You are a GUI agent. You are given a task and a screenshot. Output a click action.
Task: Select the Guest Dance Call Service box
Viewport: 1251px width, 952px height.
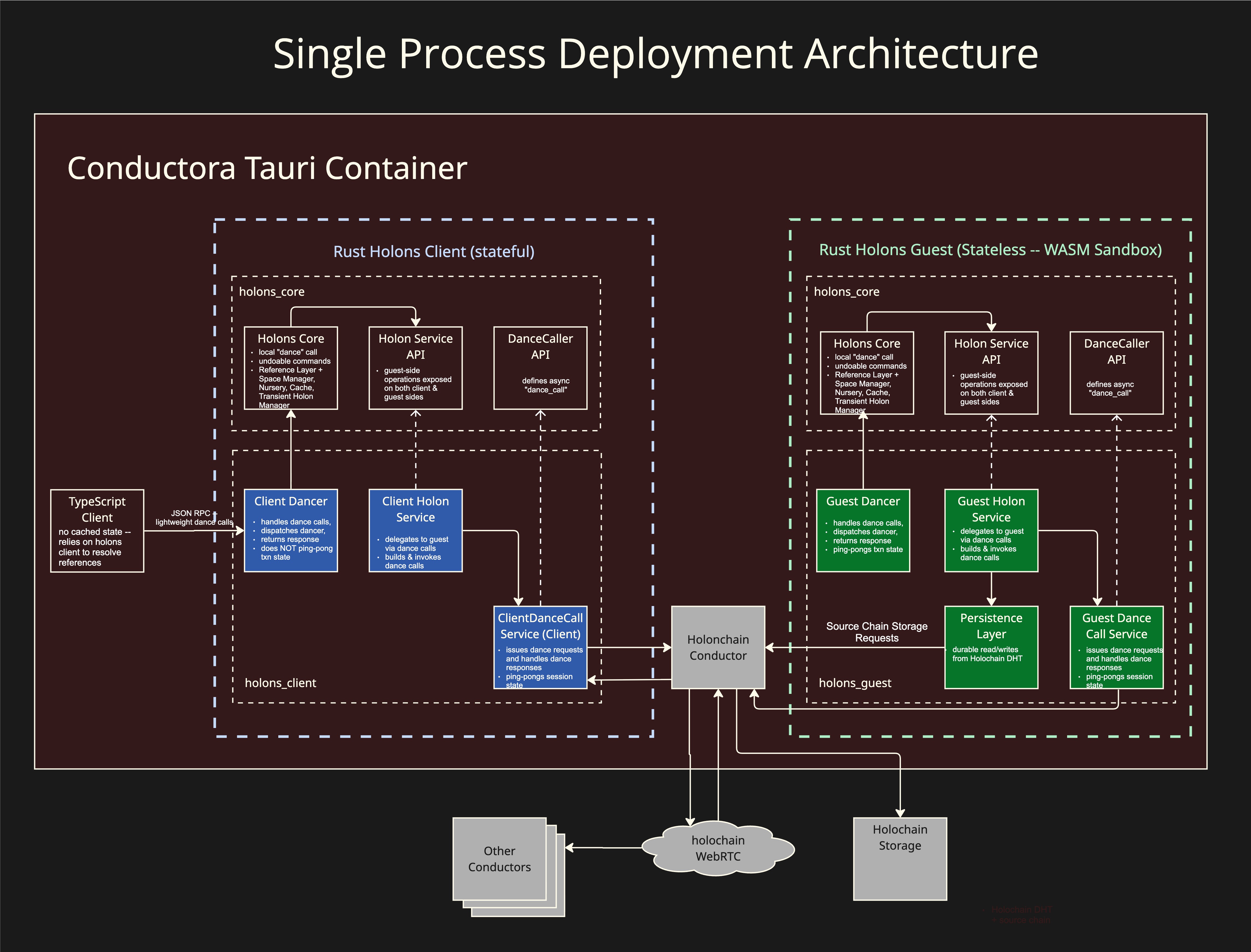1116,646
